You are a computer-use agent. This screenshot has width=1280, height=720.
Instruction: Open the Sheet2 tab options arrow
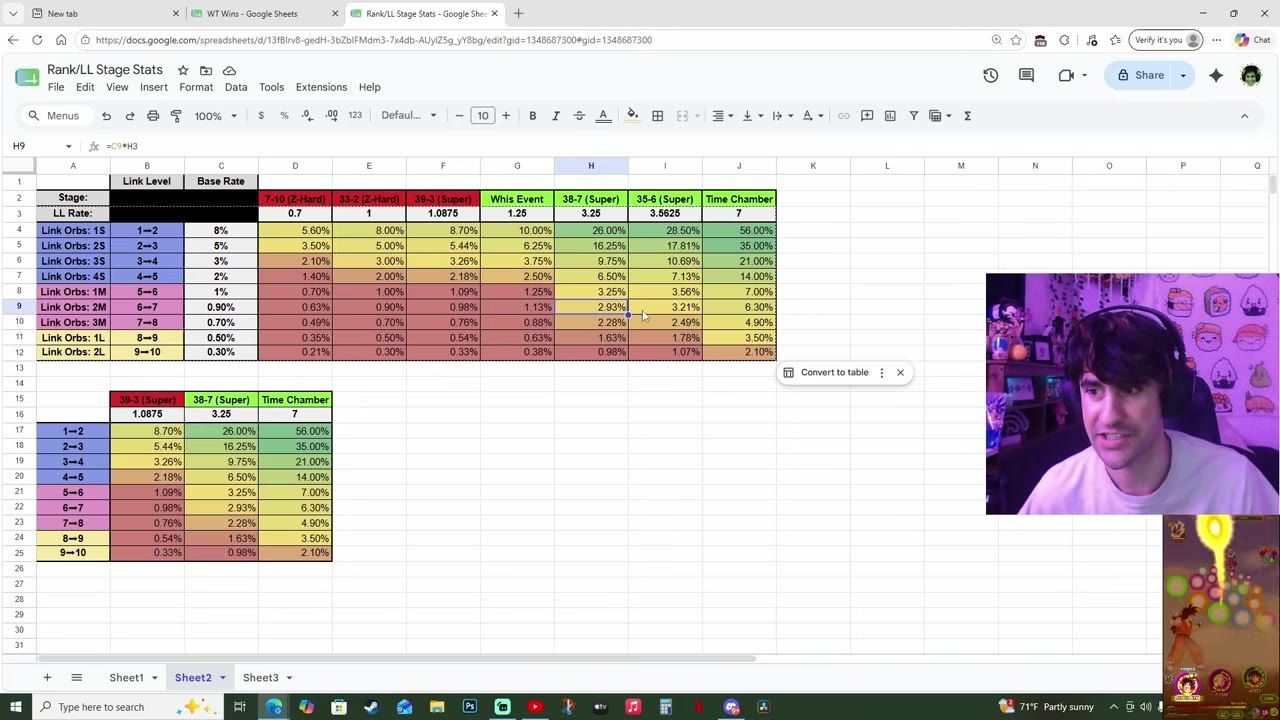222,678
